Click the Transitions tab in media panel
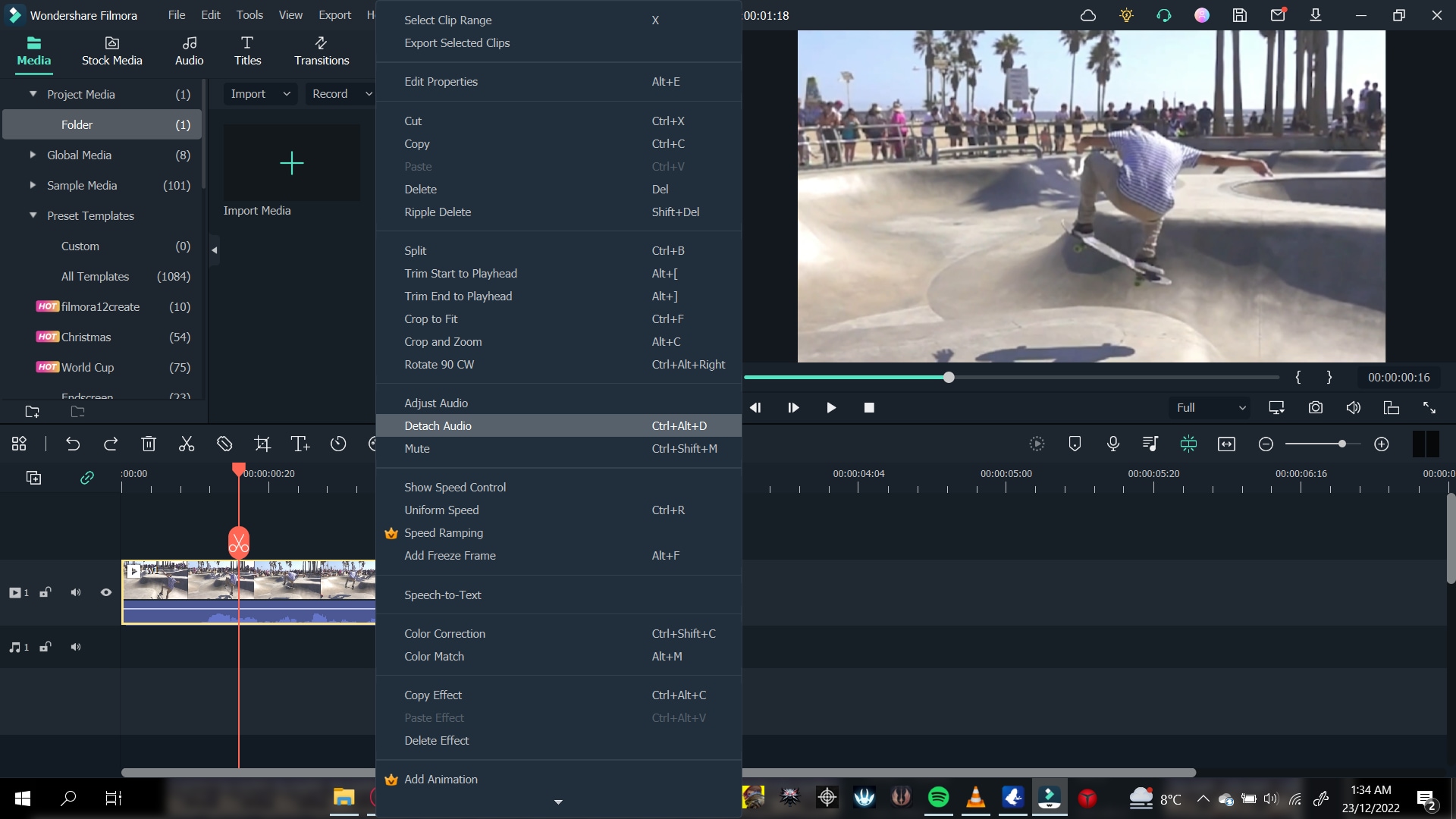 coord(321,50)
